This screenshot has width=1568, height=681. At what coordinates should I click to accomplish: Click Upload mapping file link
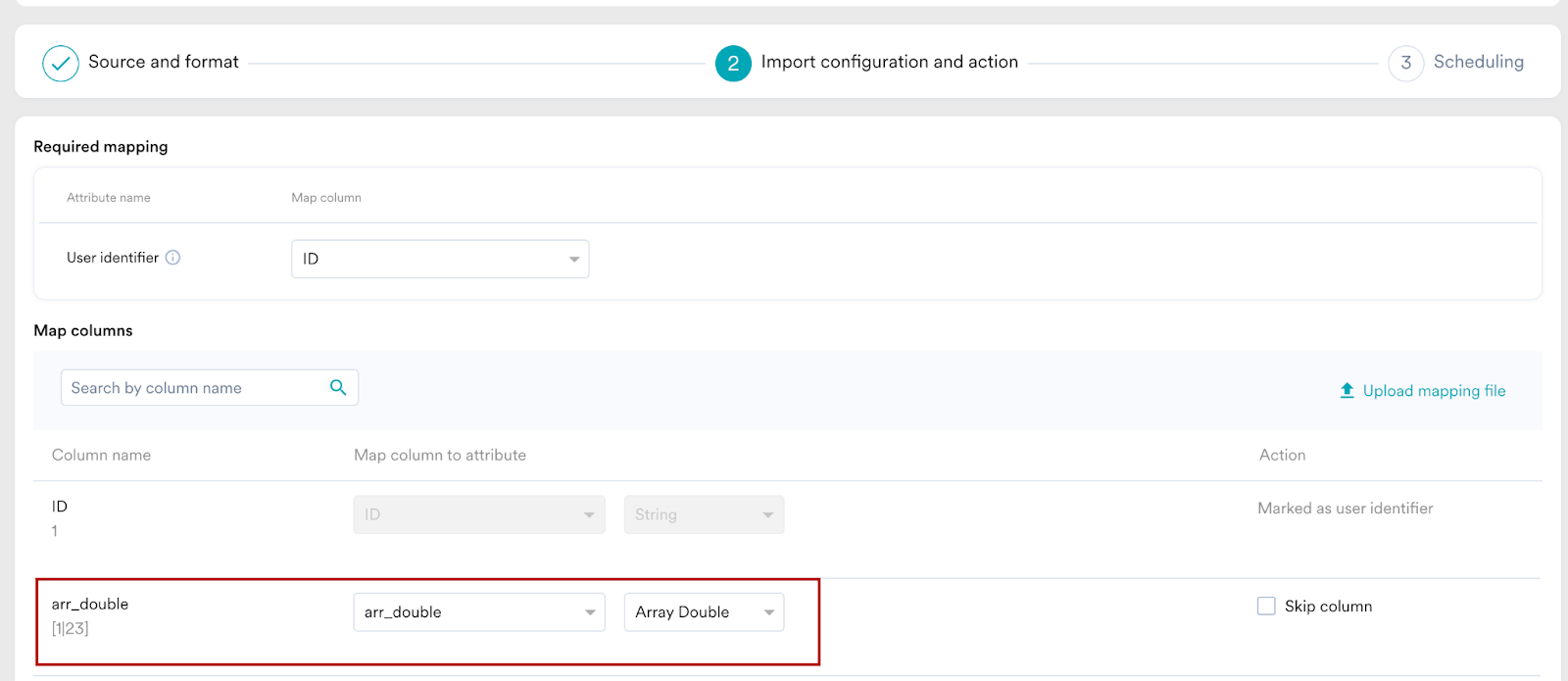coord(1434,391)
